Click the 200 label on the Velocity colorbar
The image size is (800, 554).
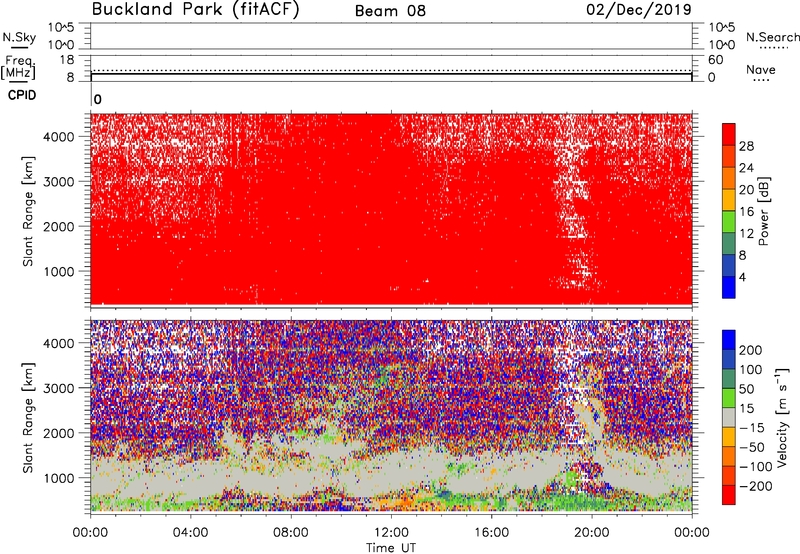[x=751, y=350]
